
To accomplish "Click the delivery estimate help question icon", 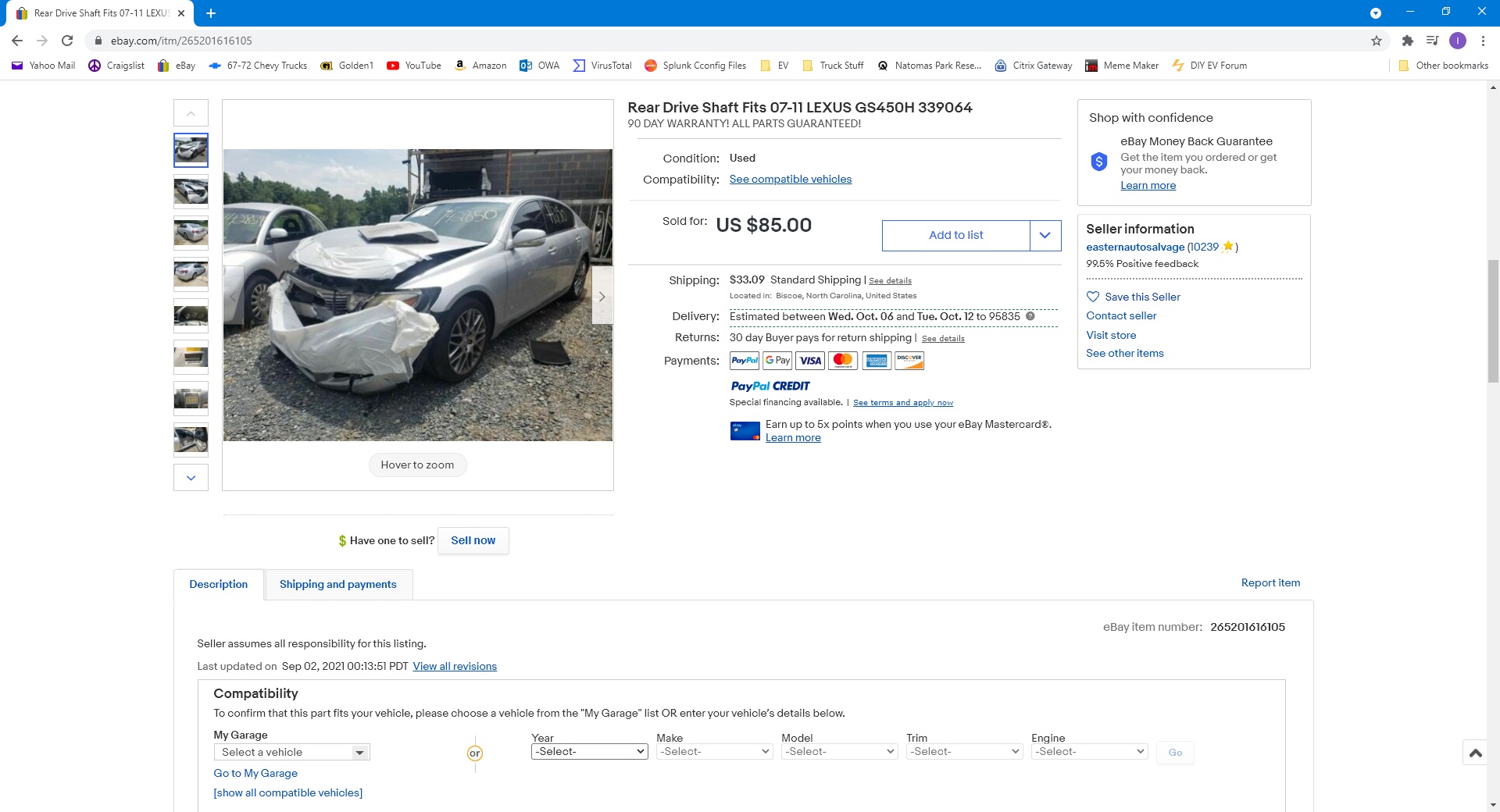I will 1030,316.
